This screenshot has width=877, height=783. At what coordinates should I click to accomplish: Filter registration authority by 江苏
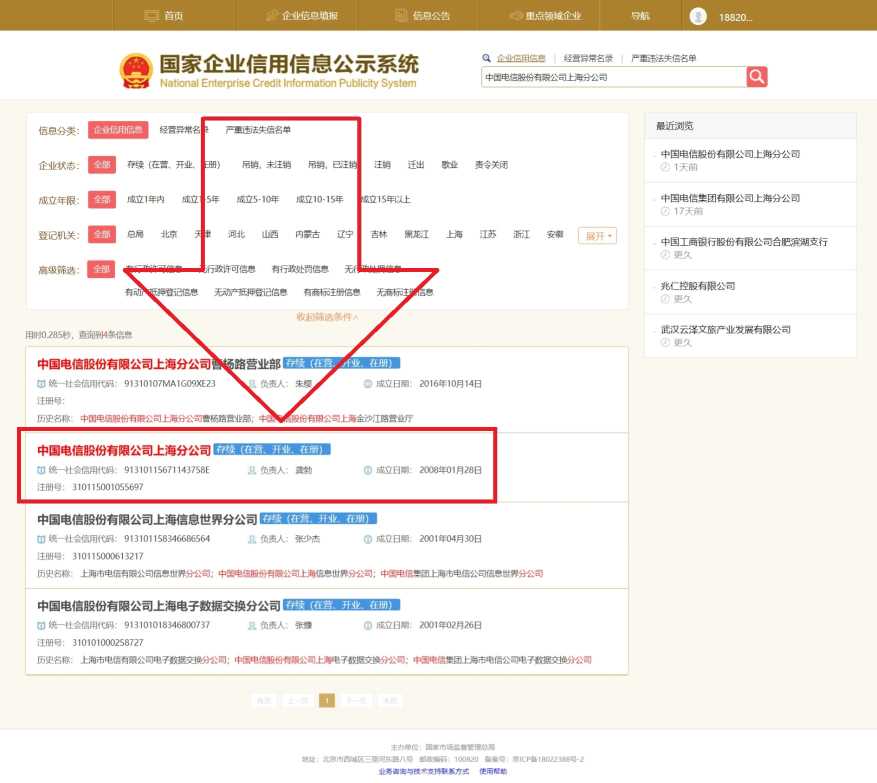(x=488, y=234)
